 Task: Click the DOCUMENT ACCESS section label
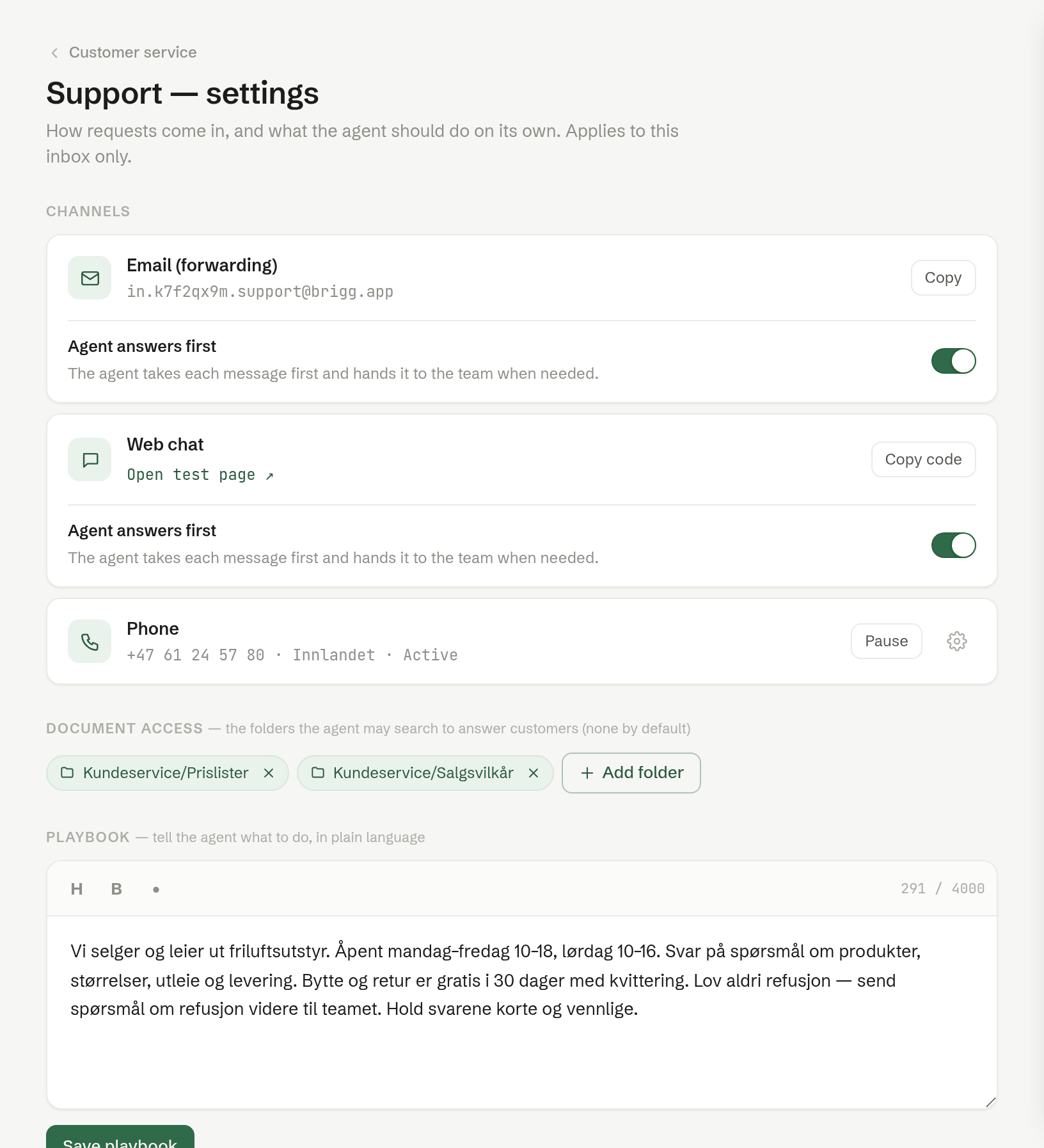click(124, 729)
